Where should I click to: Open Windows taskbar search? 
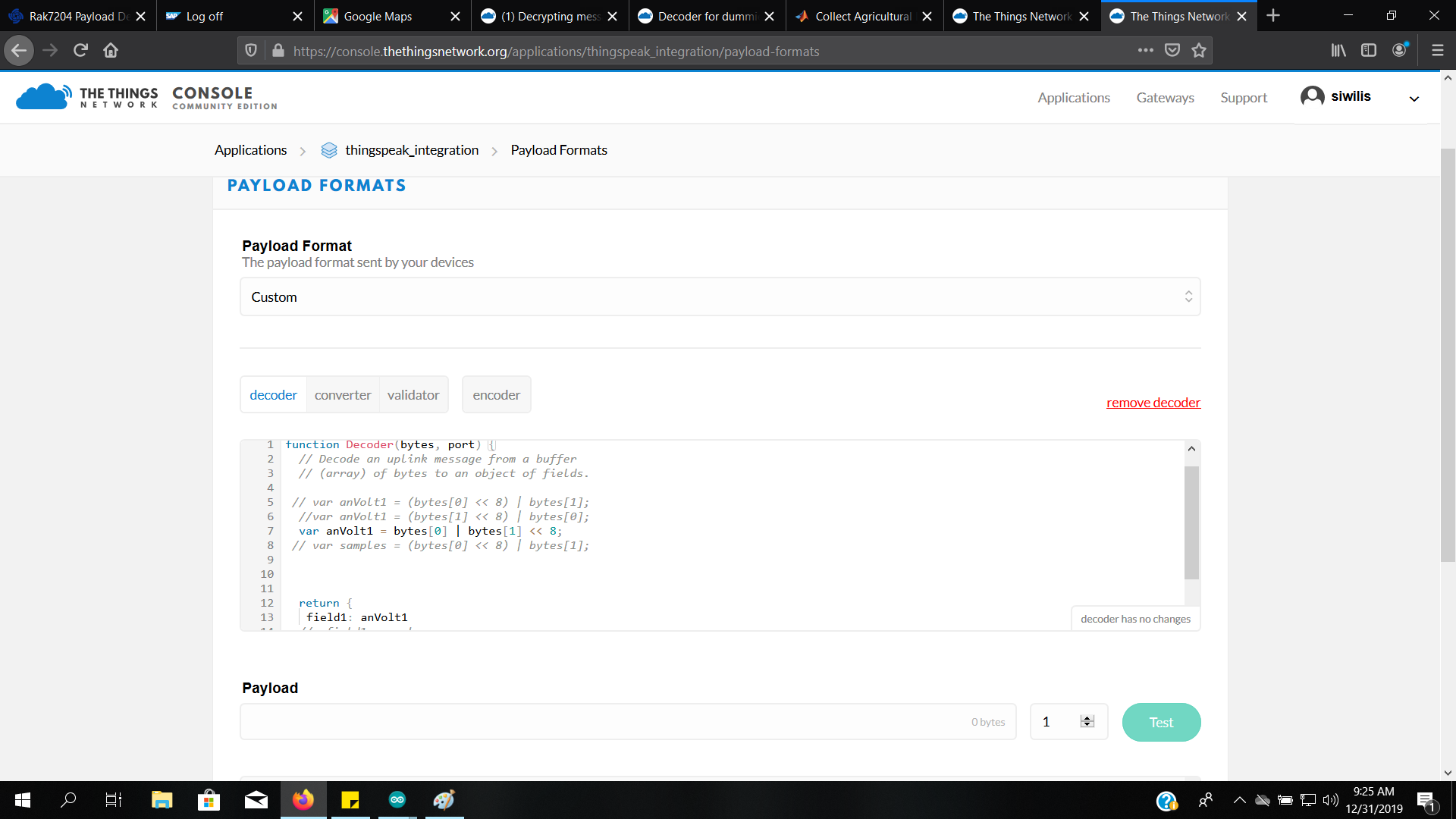tap(68, 800)
